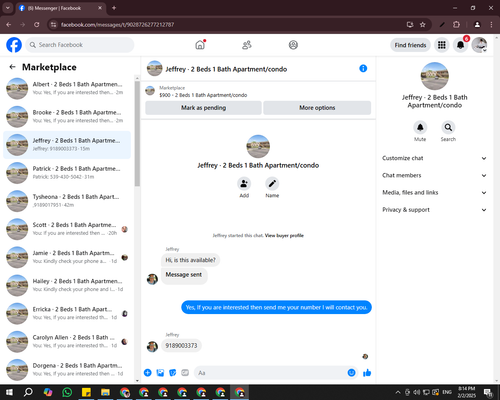Image resolution: width=500 pixels, height=400 pixels.
Task: Choose a sticker icon in composer
Action: 173,373
